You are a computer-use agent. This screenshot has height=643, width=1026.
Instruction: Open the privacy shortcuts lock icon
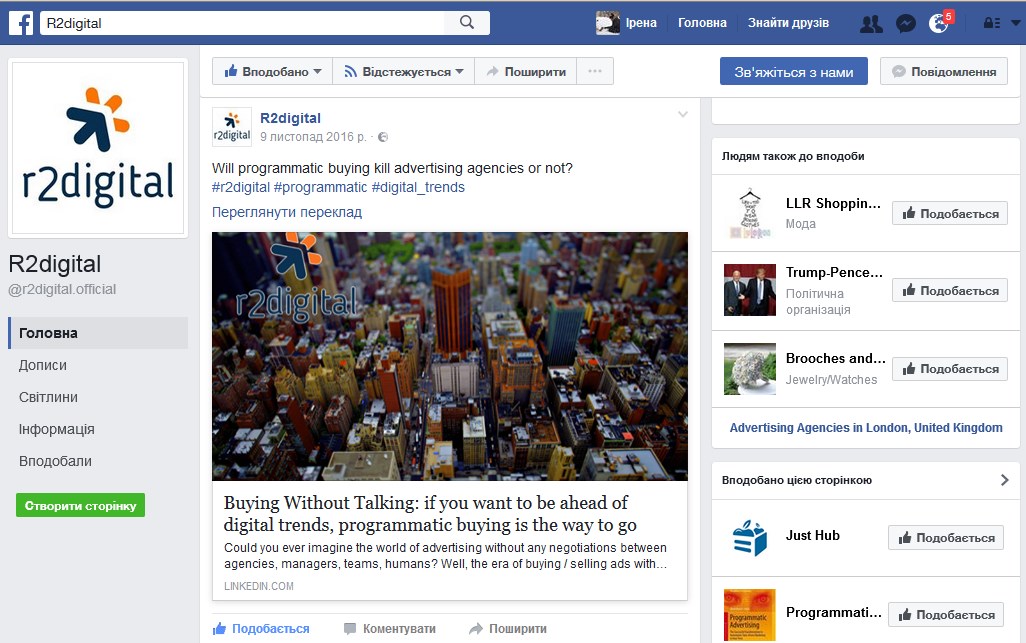click(x=991, y=23)
